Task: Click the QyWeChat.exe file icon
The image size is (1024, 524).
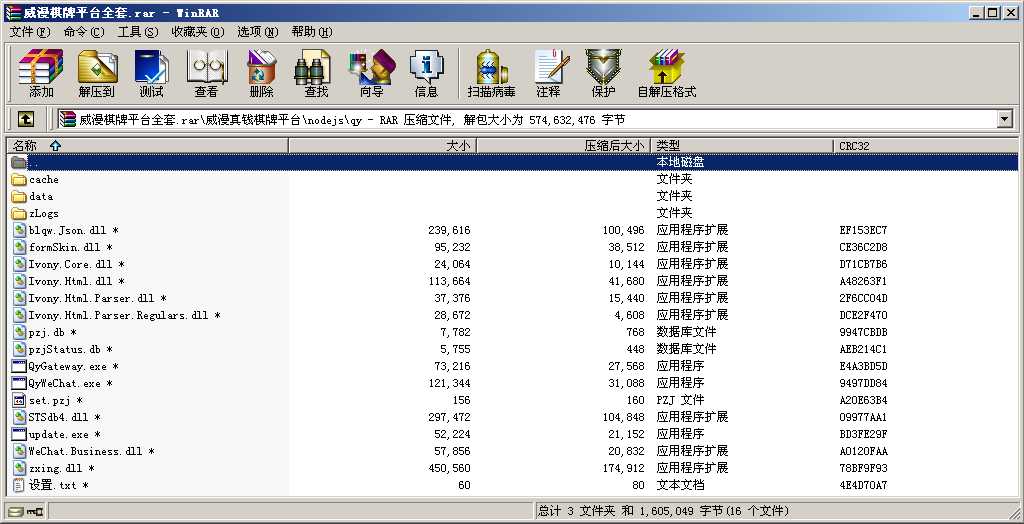Action: pyautogui.click(x=19, y=383)
